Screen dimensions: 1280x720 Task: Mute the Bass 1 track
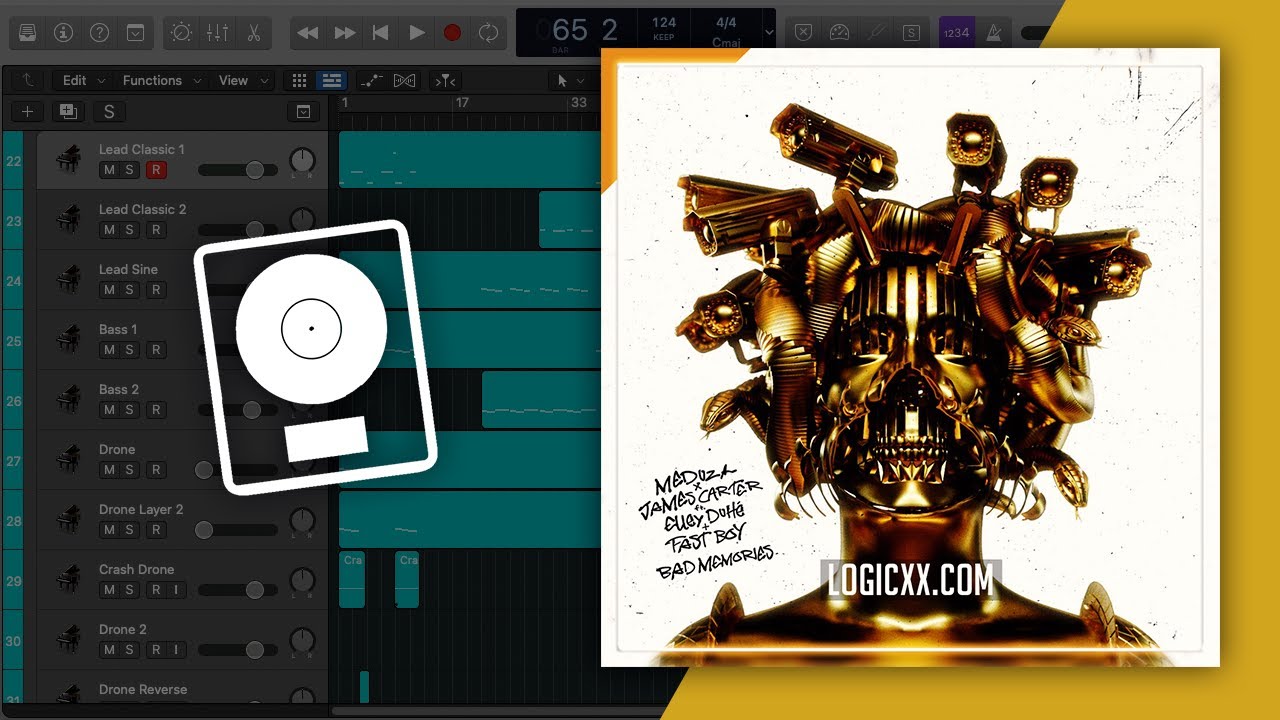click(109, 350)
